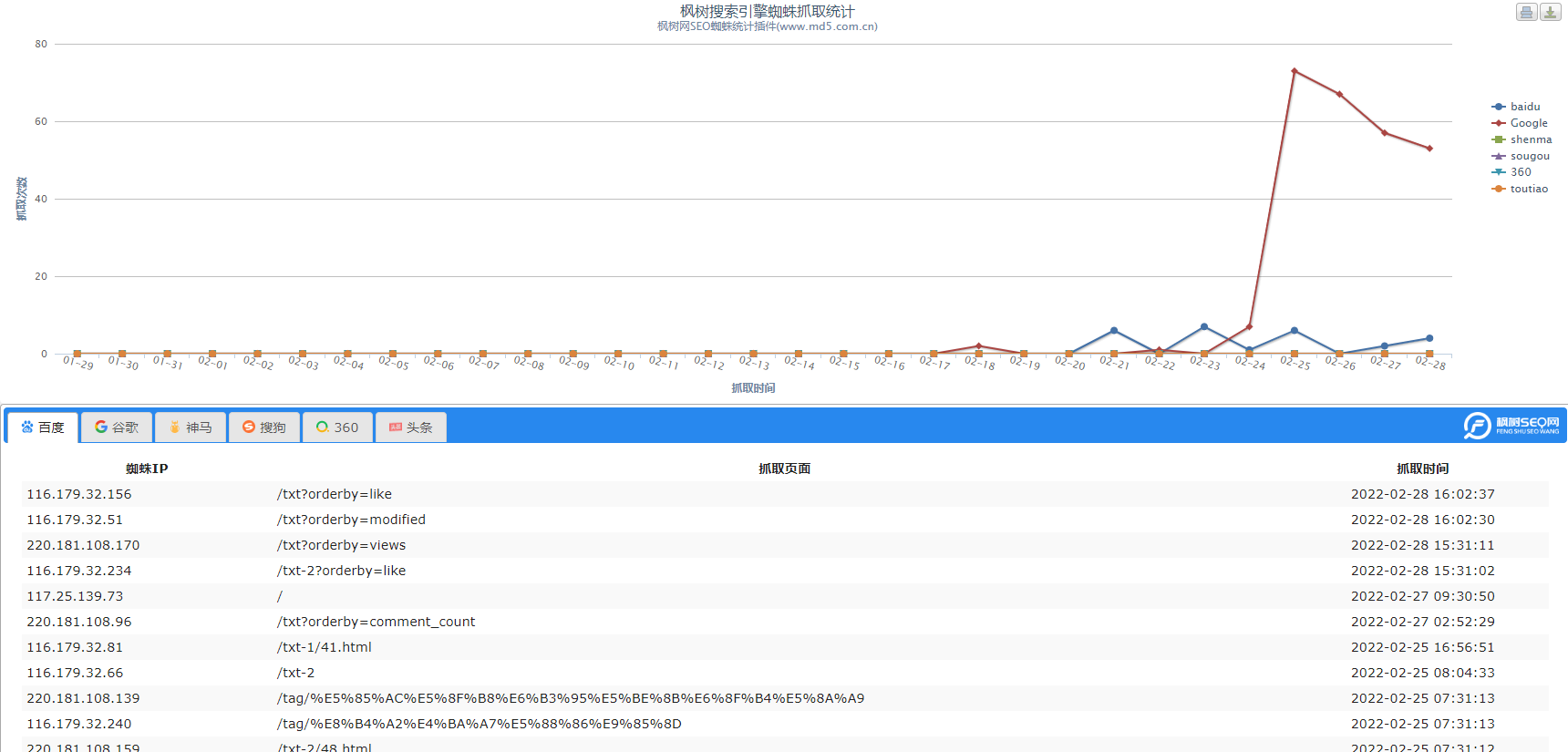
Task: Click the y-axis title 抓取次数
Action: point(21,199)
